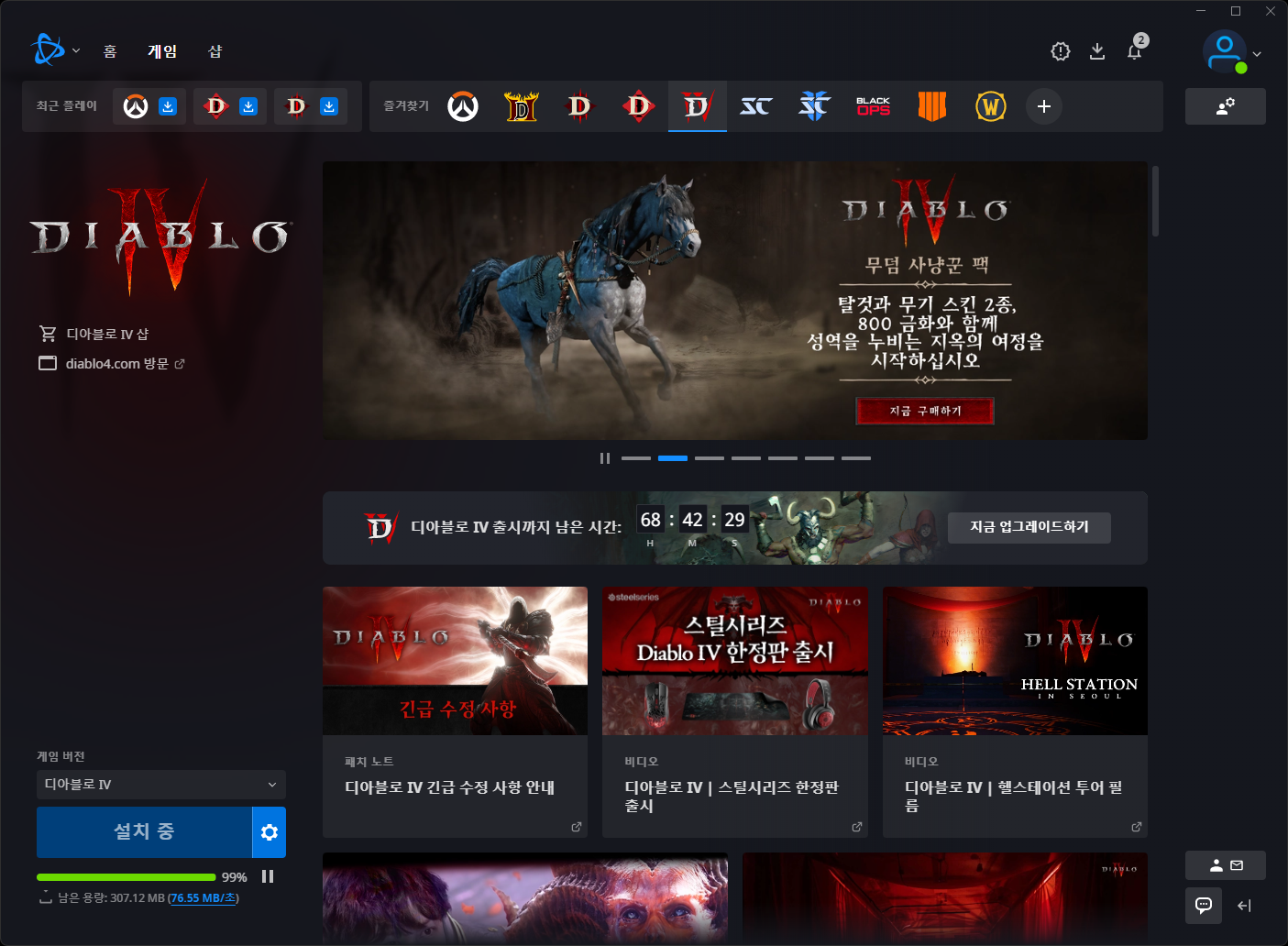Image resolution: width=1288 pixels, height=946 pixels.
Task: Select Overwatch in favorites bar
Action: tap(463, 106)
